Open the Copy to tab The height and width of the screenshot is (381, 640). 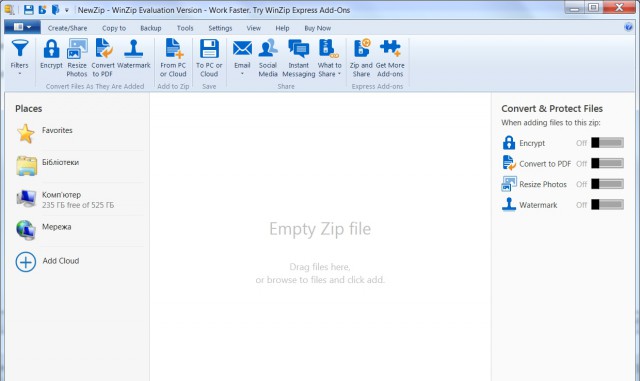click(114, 28)
